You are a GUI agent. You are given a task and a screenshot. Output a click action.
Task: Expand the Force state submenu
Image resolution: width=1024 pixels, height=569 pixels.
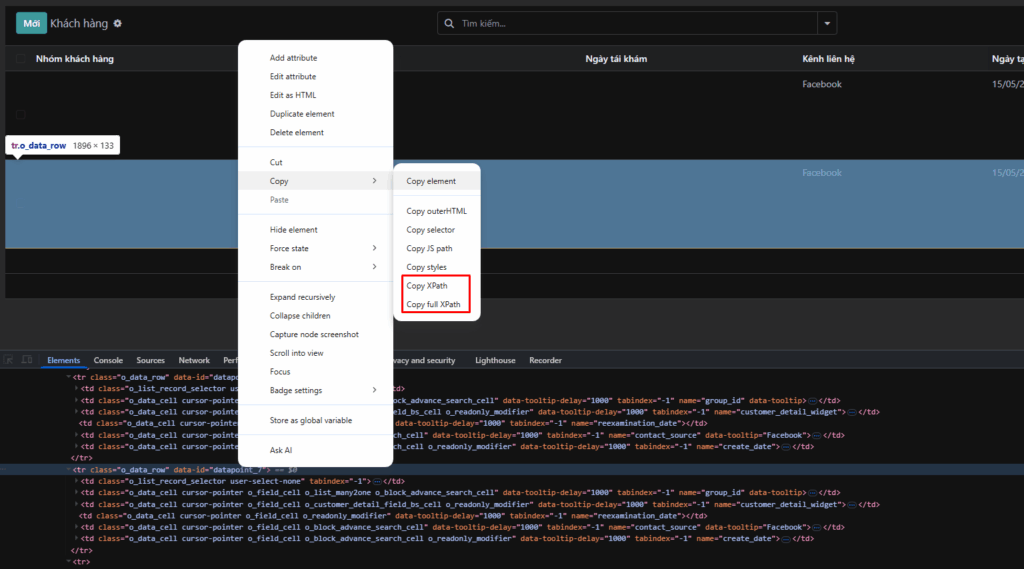click(x=315, y=248)
